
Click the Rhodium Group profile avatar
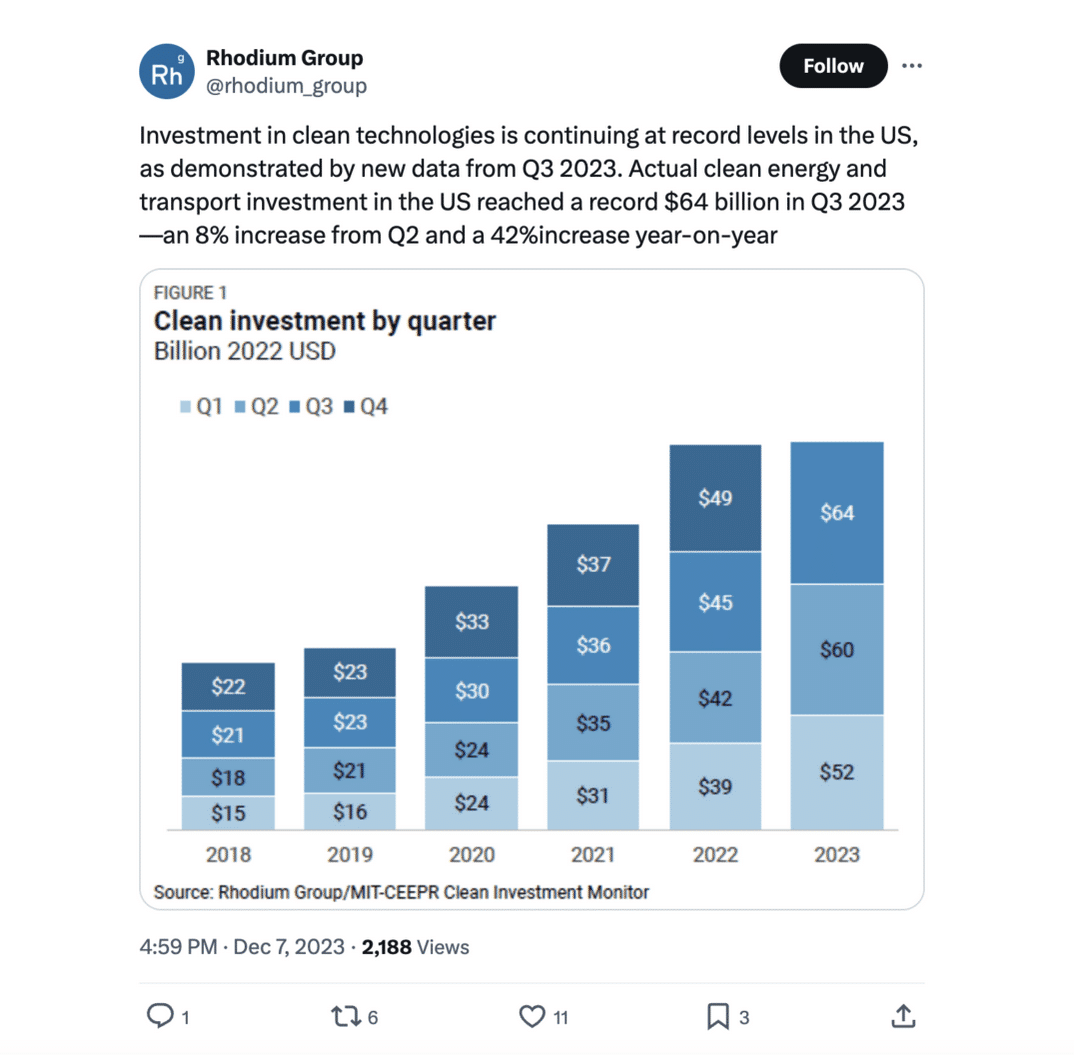(166, 72)
